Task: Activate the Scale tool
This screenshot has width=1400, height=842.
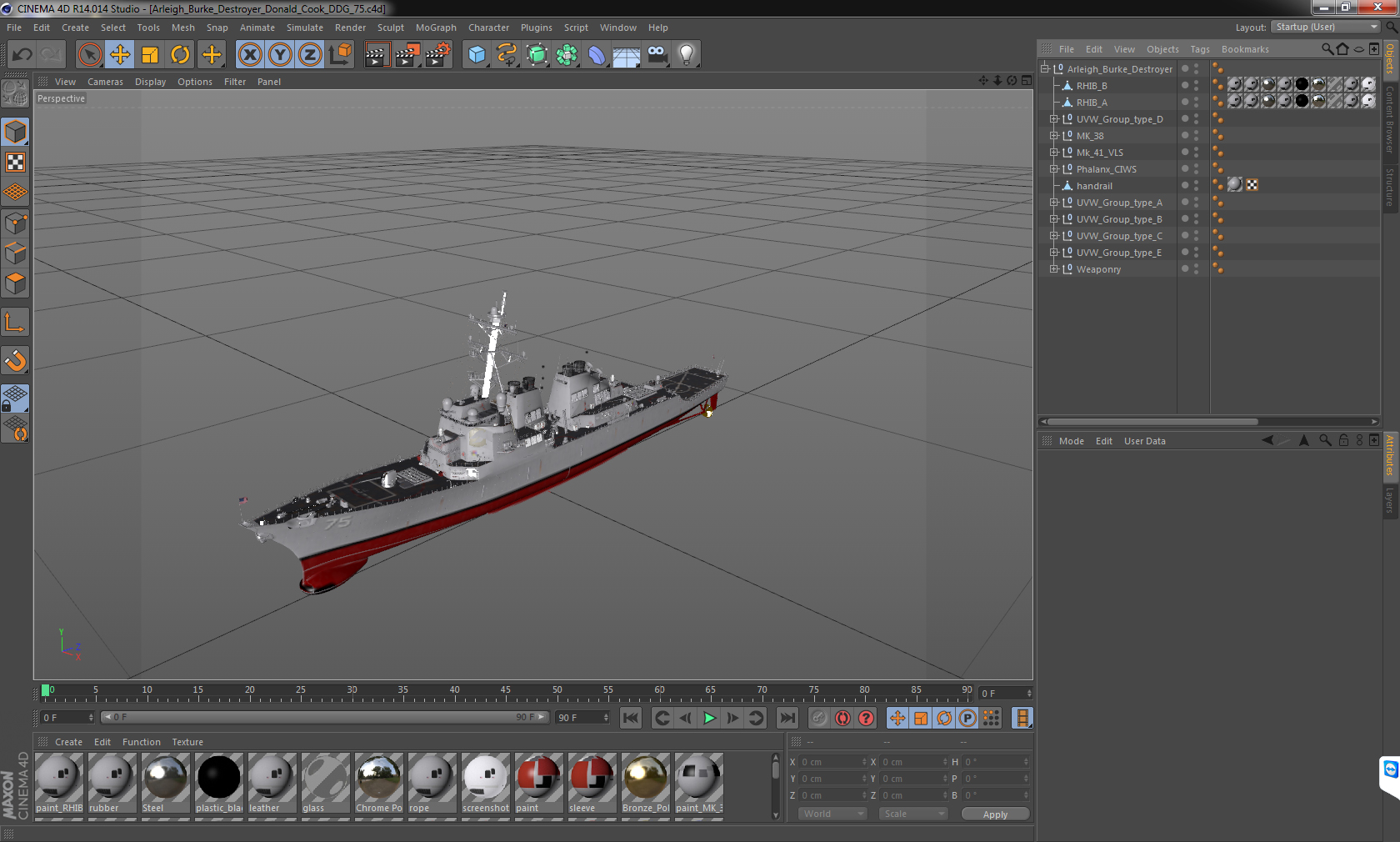Action: pos(150,55)
